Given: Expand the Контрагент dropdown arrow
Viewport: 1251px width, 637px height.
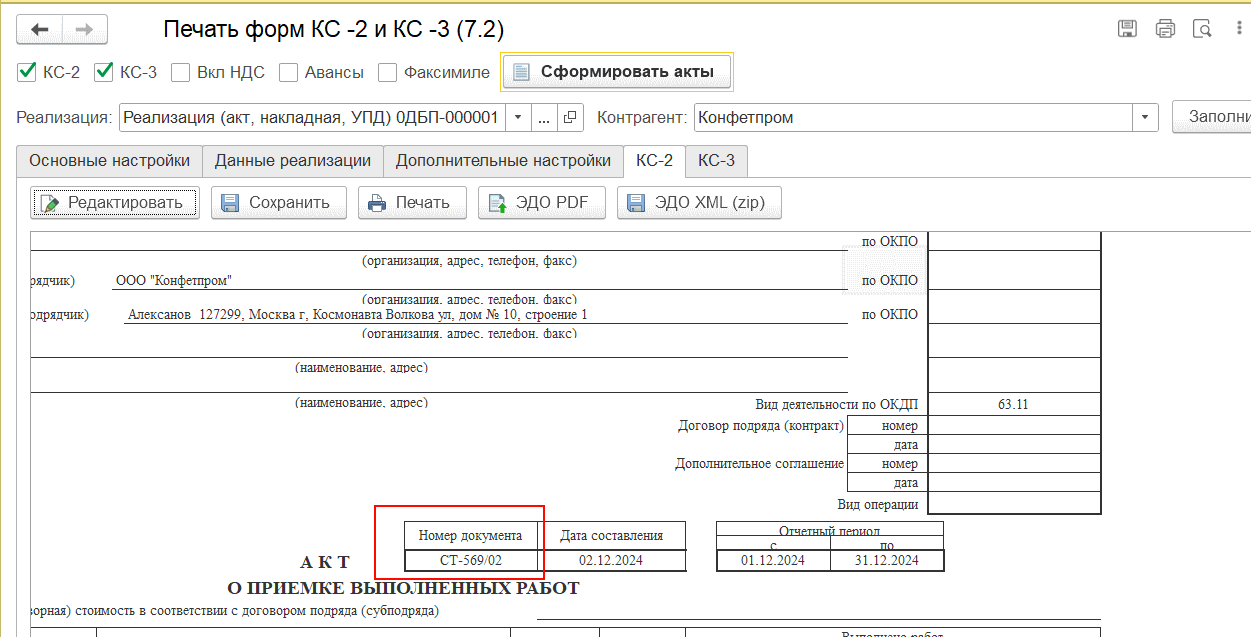Looking at the screenshot, I should [x=1145, y=118].
